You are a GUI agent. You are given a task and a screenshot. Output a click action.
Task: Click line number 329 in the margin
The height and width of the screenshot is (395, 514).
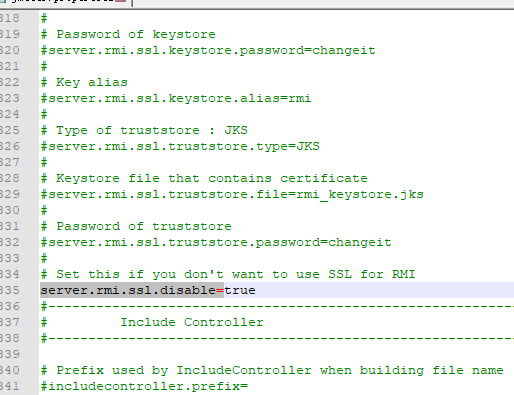coord(10,194)
